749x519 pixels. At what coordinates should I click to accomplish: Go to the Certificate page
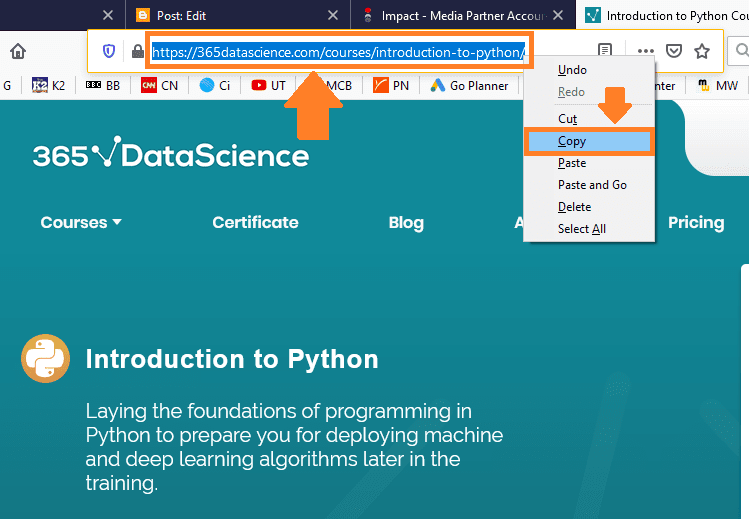coord(256,222)
